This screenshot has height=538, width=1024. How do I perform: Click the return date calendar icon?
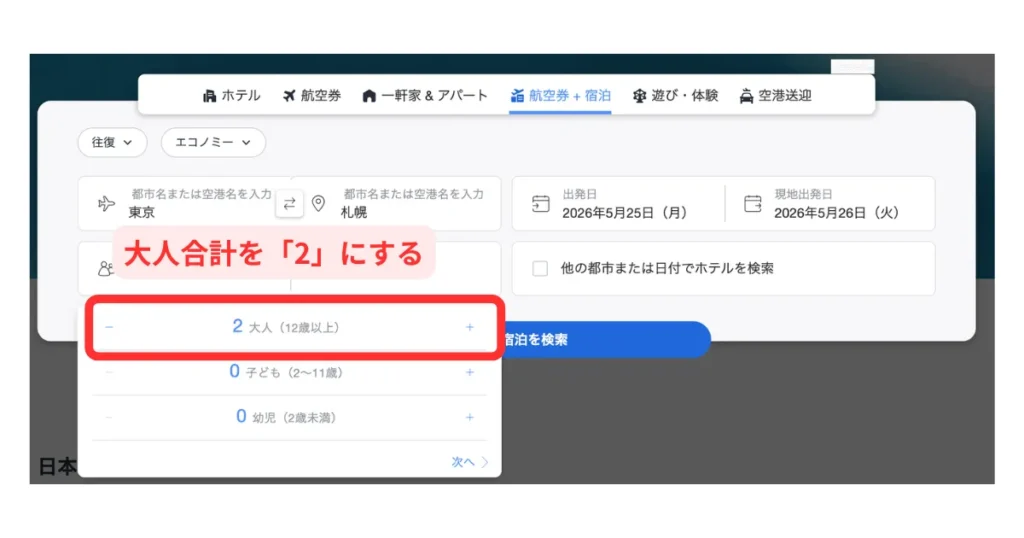tap(753, 204)
